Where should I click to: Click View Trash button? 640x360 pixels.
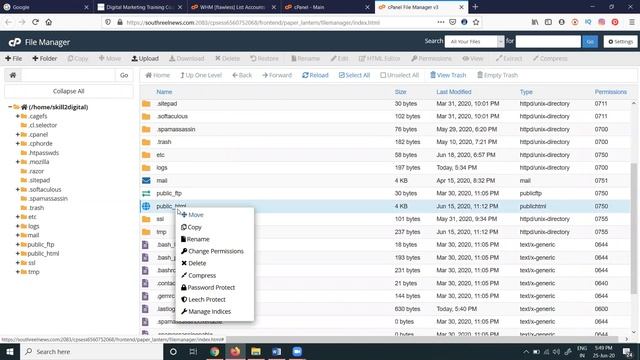448,75
